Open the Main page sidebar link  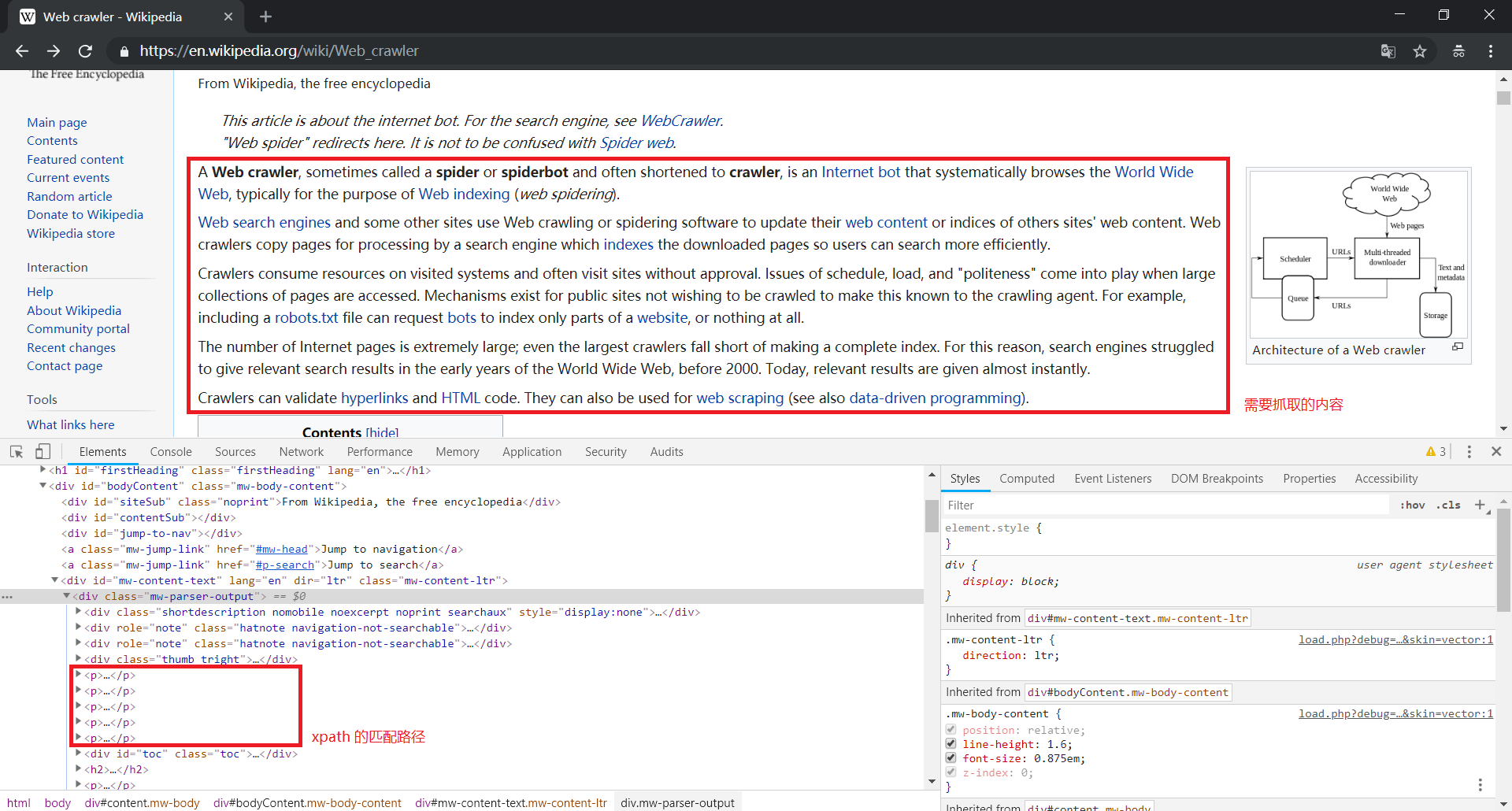click(x=57, y=123)
